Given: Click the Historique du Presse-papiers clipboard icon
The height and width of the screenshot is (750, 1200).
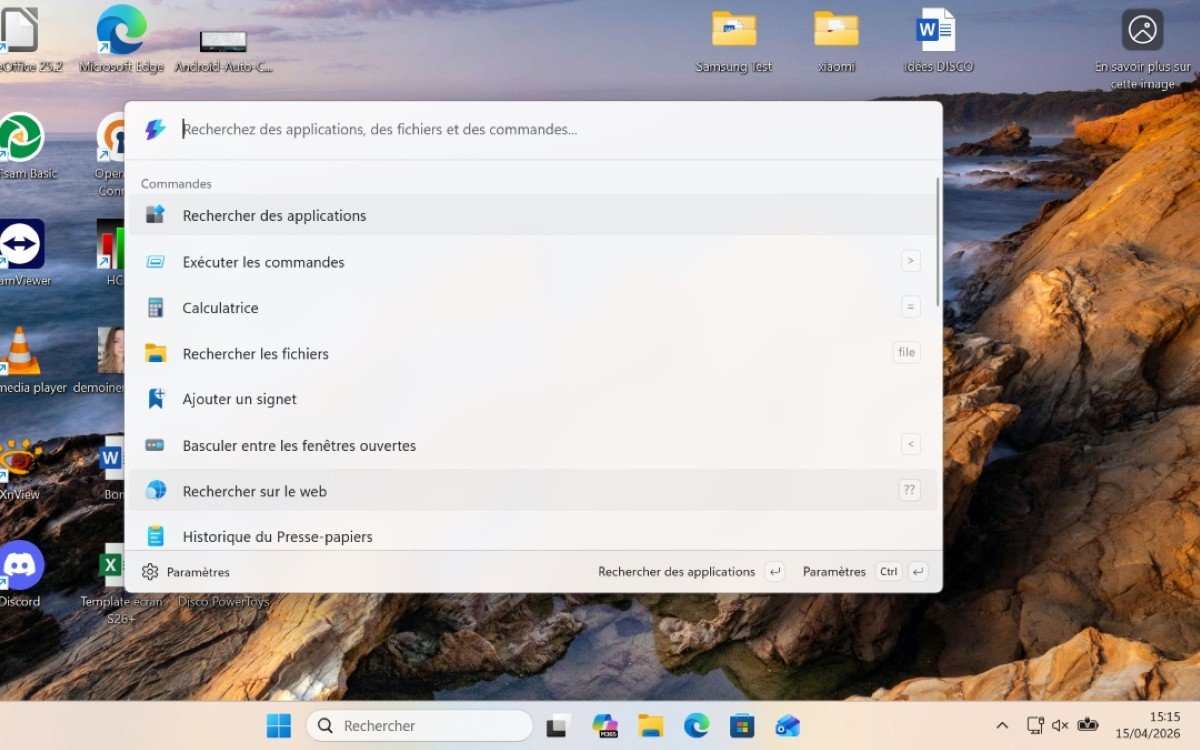Looking at the screenshot, I should pos(155,536).
